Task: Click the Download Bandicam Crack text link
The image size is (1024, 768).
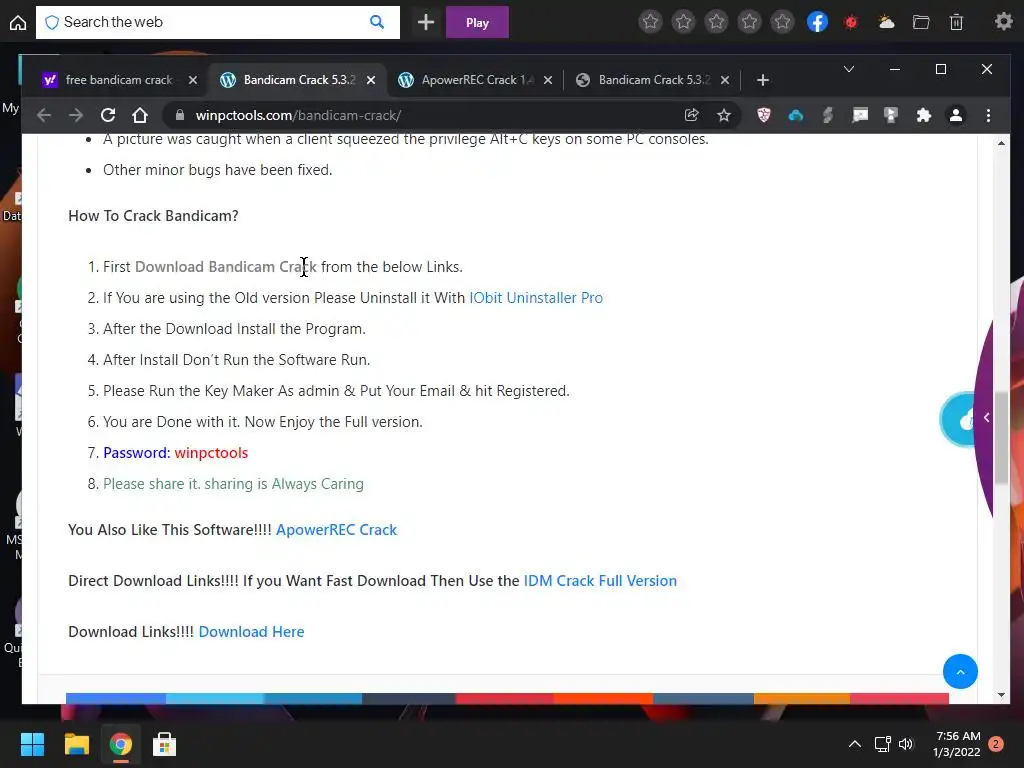Action: (x=225, y=267)
